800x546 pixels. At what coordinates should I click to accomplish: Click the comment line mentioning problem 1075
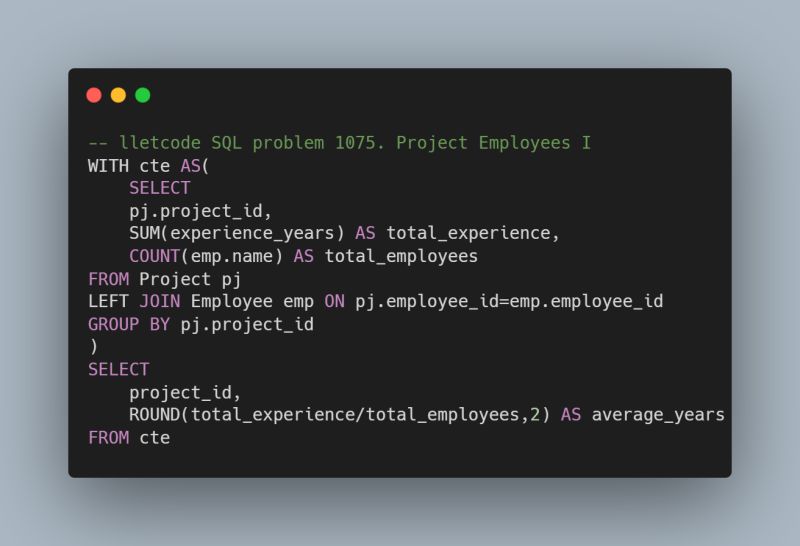(x=339, y=143)
